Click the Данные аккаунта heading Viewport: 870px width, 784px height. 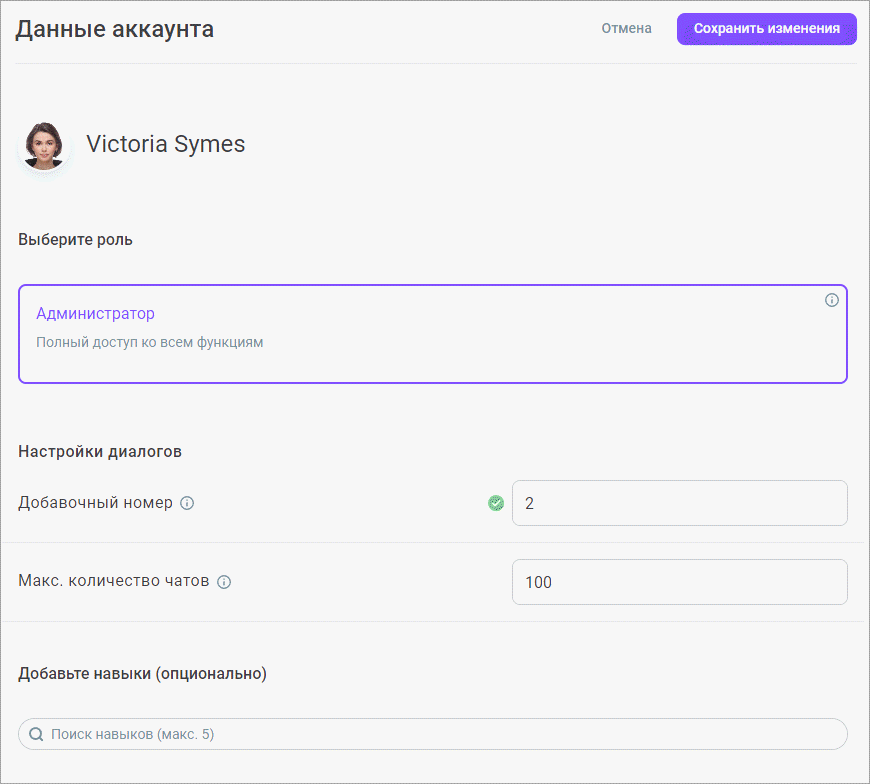tap(114, 29)
